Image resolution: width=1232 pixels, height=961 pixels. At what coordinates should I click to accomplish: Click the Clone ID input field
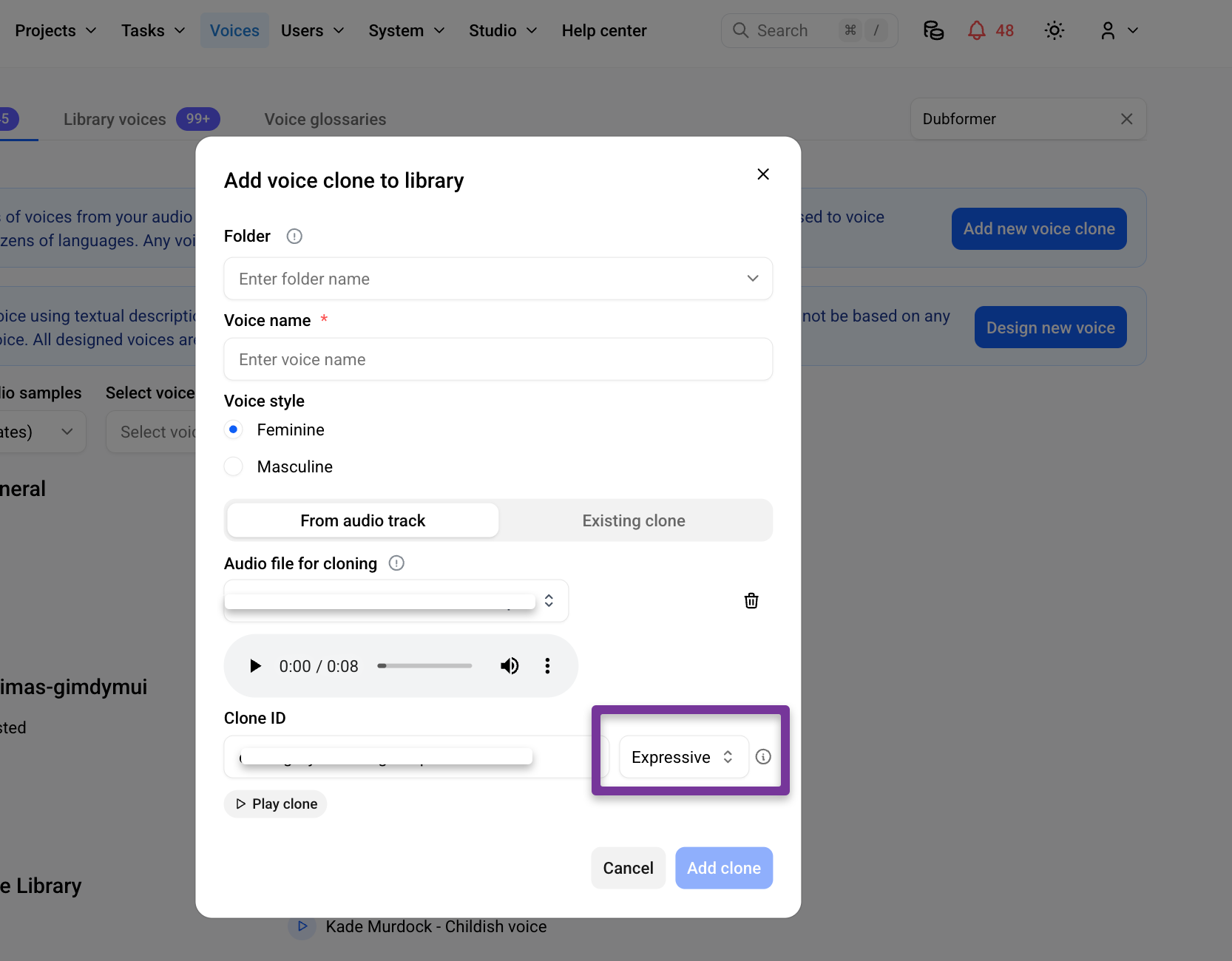click(x=416, y=757)
